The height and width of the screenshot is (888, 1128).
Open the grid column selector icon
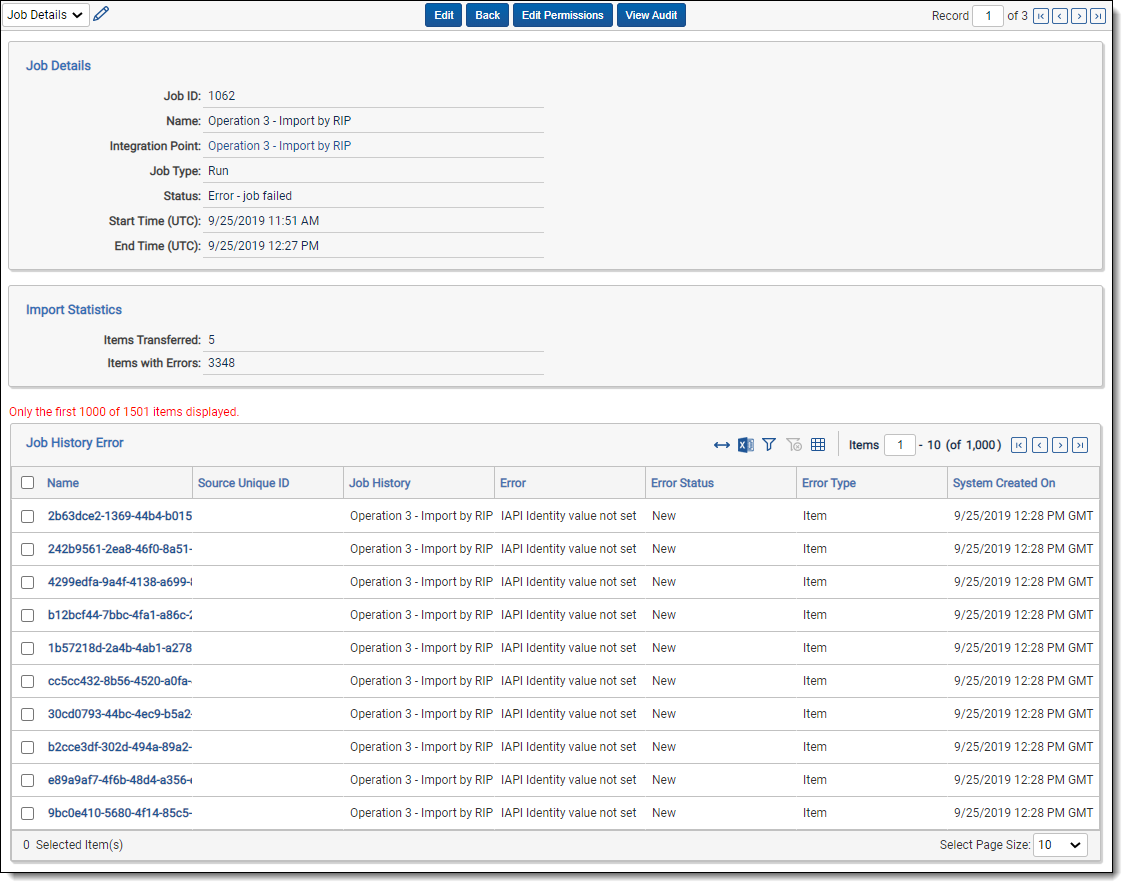[818, 445]
